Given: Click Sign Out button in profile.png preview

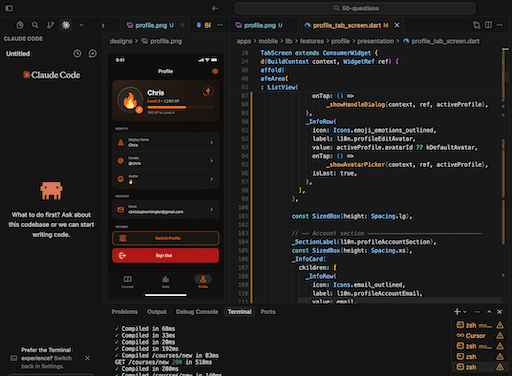Looking at the screenshot, I should pyautogui.click(x=166, y=256).
